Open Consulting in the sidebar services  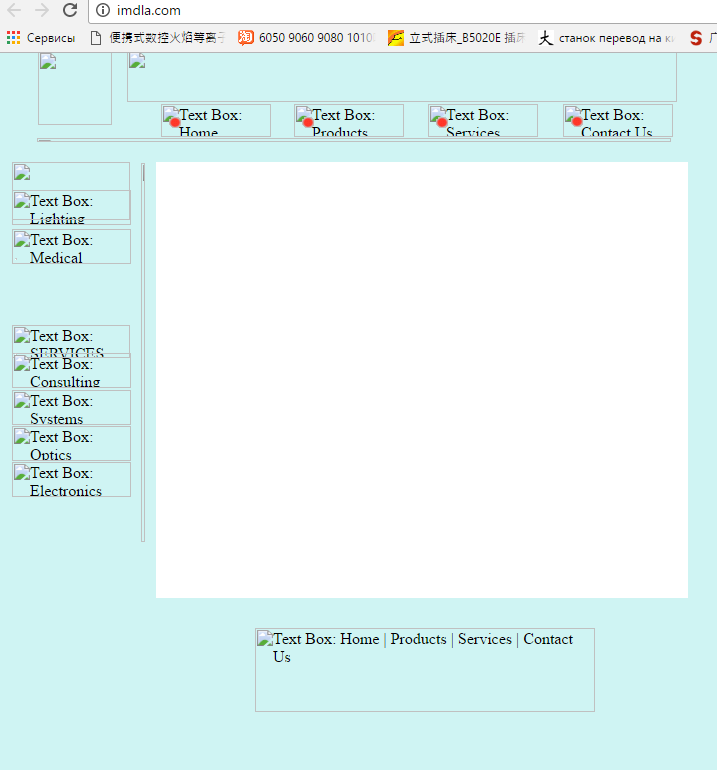(71, 372)
